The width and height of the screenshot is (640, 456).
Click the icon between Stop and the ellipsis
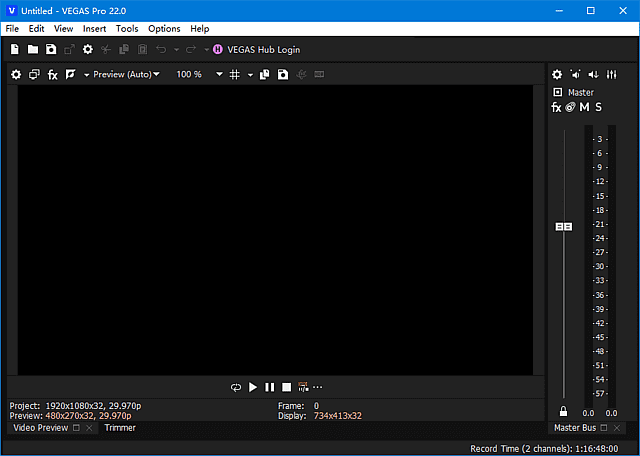point(303,387)
